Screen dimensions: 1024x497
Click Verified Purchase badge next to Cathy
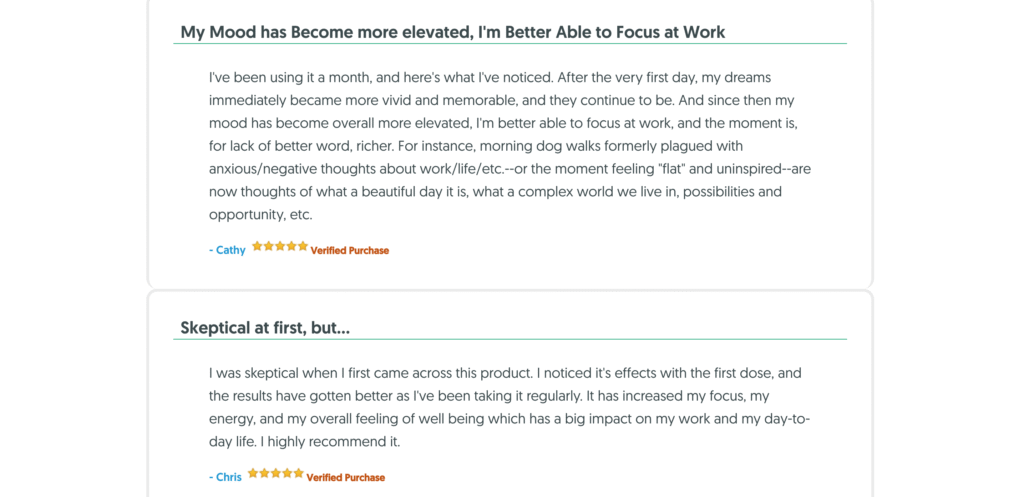349,250
